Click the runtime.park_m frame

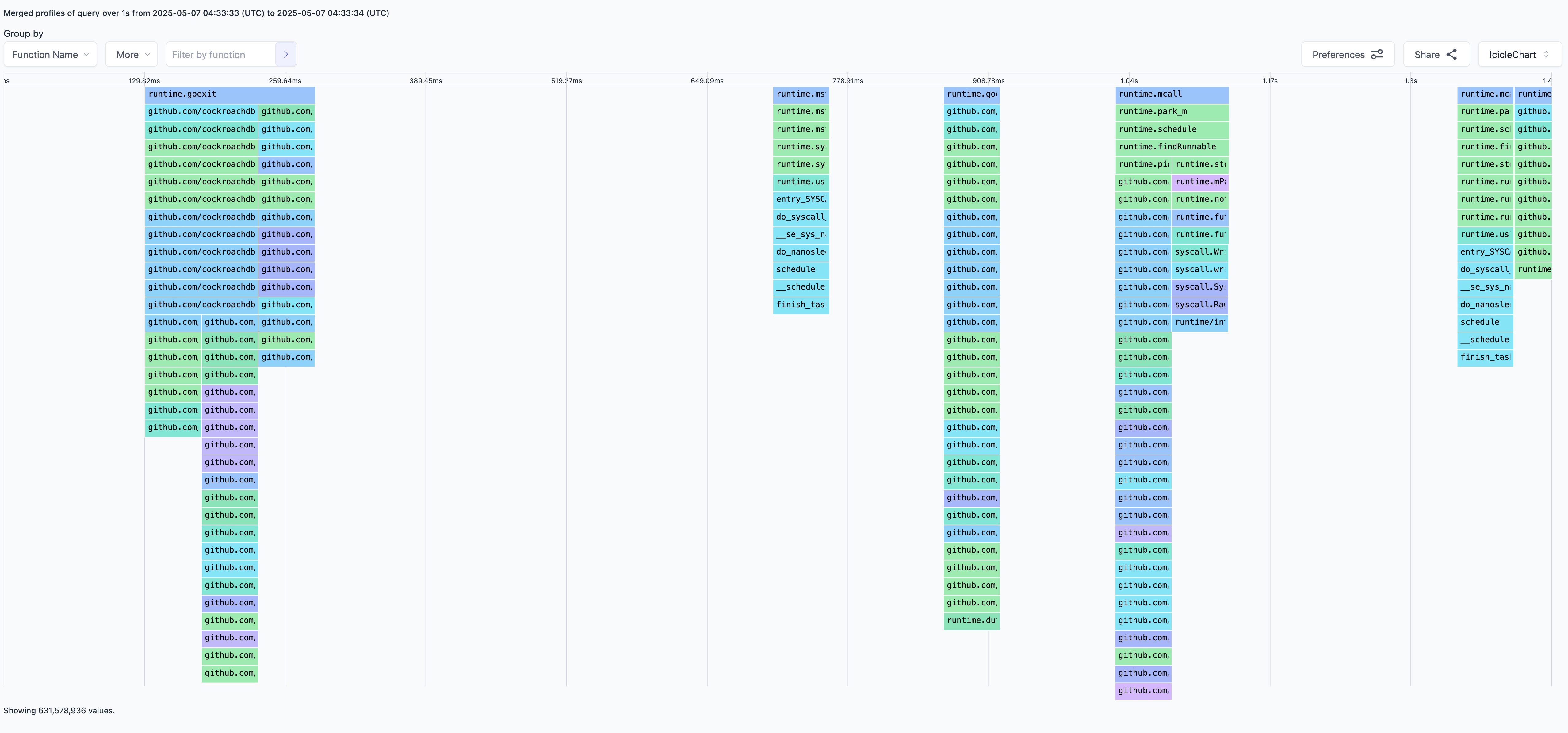click(x=1171, y=111)
